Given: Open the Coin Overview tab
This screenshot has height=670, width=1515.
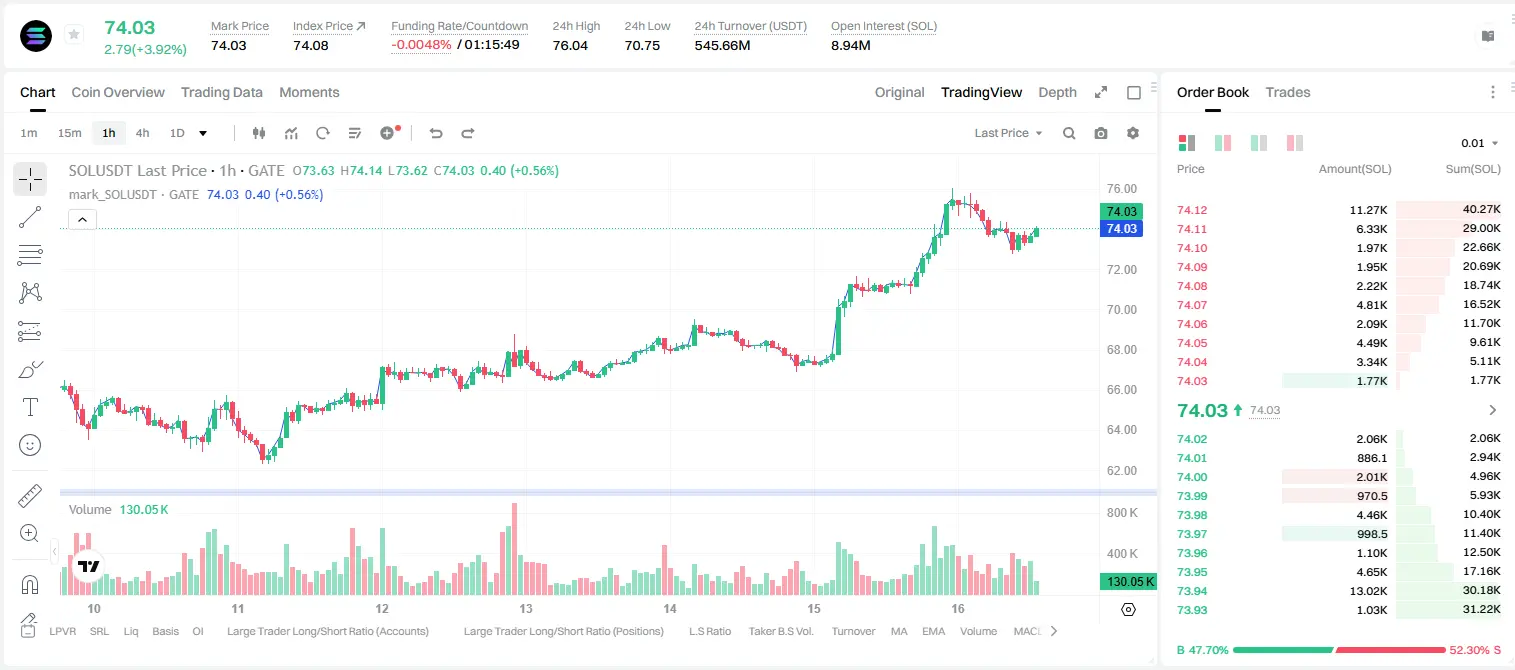Looking at the screenshot, I should point(118,92).
